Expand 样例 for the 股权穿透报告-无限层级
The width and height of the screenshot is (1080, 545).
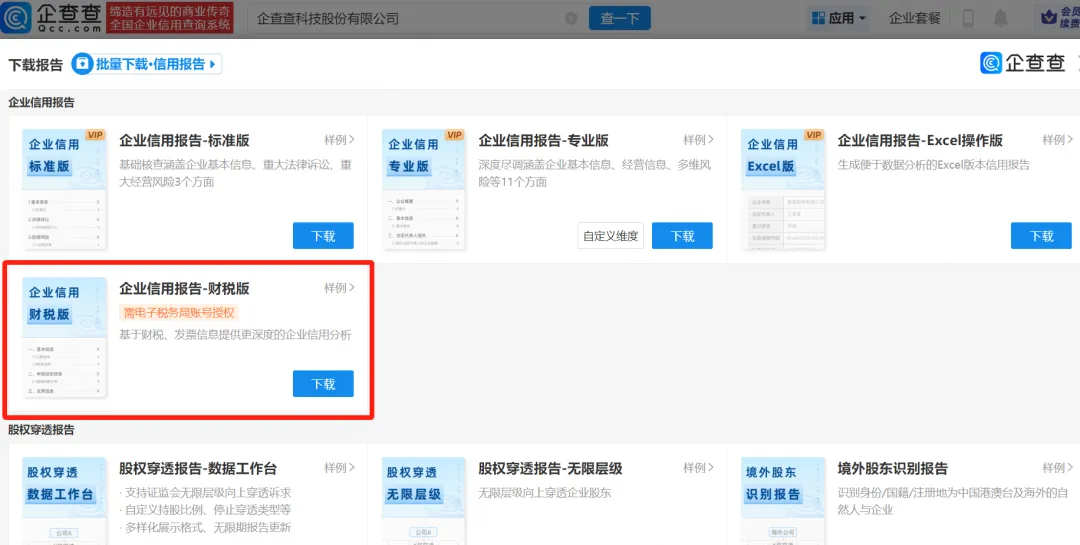pos(698,468)
